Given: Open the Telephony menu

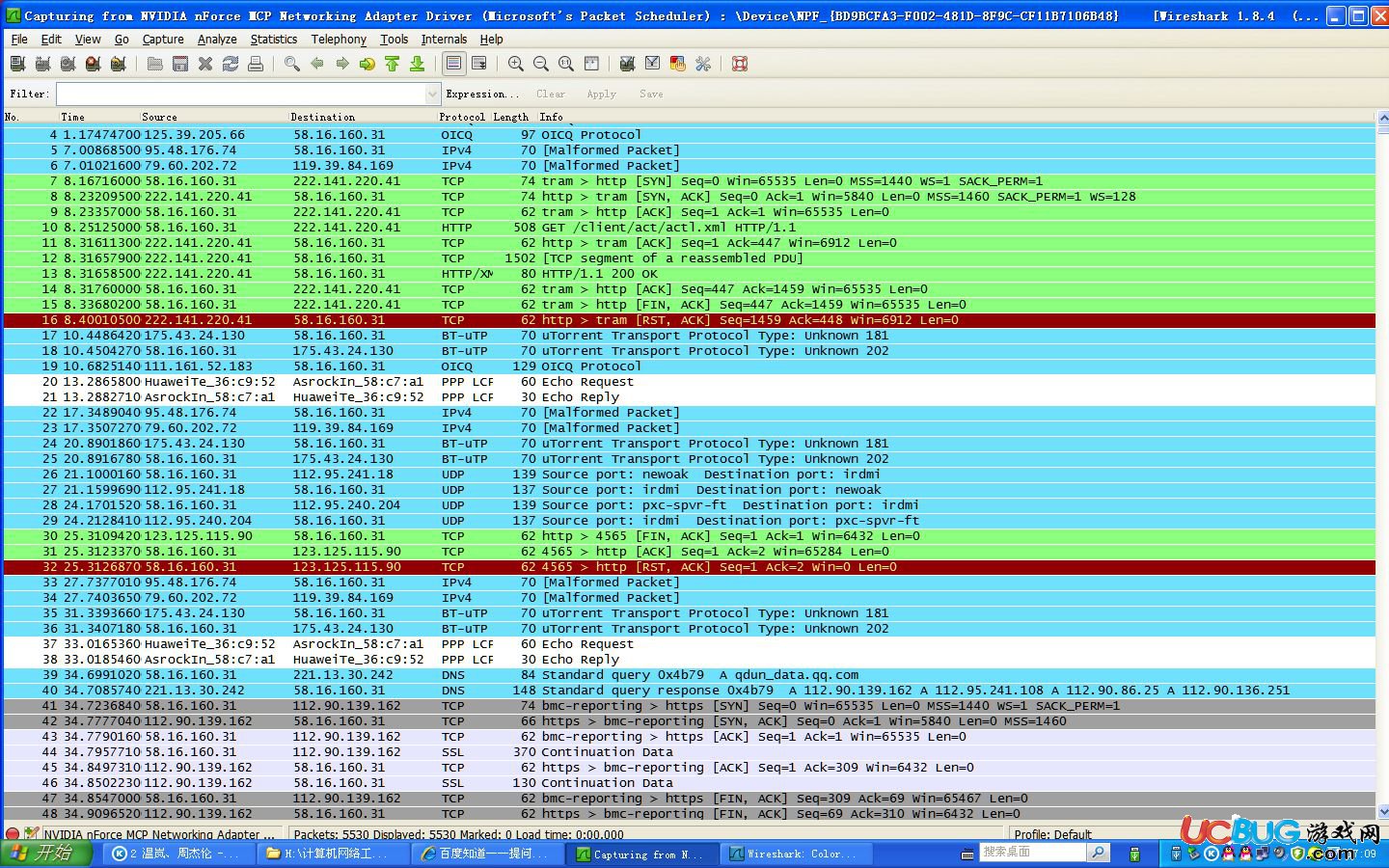Looking at the screenshot, I should pyautogui.click(x=339, y=40).
